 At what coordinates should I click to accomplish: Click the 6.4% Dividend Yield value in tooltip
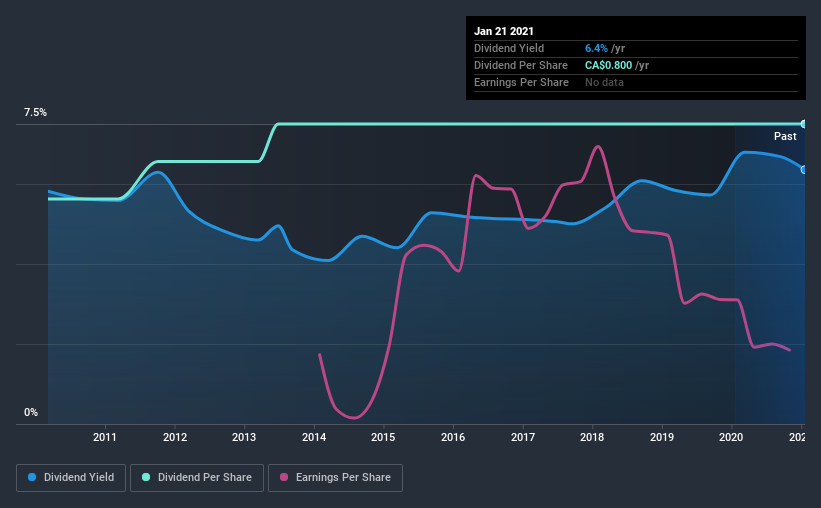click(x=596, y=48)
